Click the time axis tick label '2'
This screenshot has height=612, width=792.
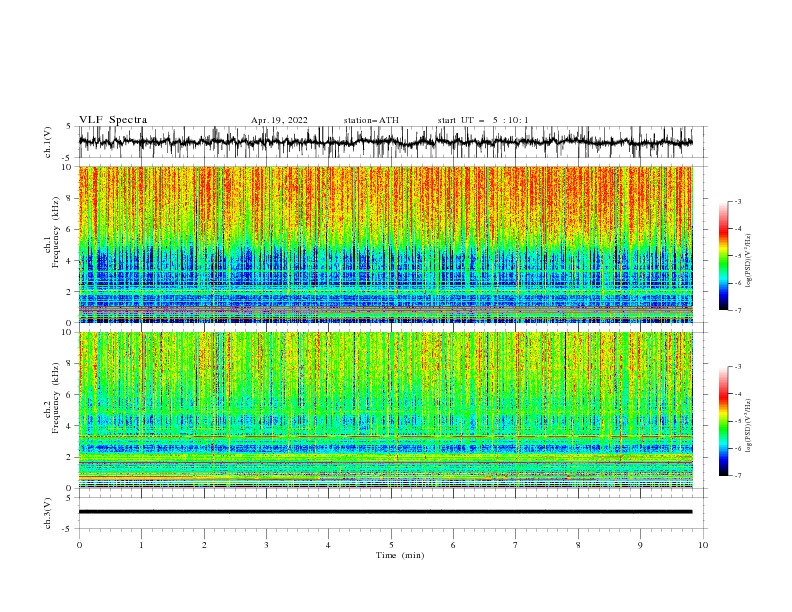coord(204,545)
